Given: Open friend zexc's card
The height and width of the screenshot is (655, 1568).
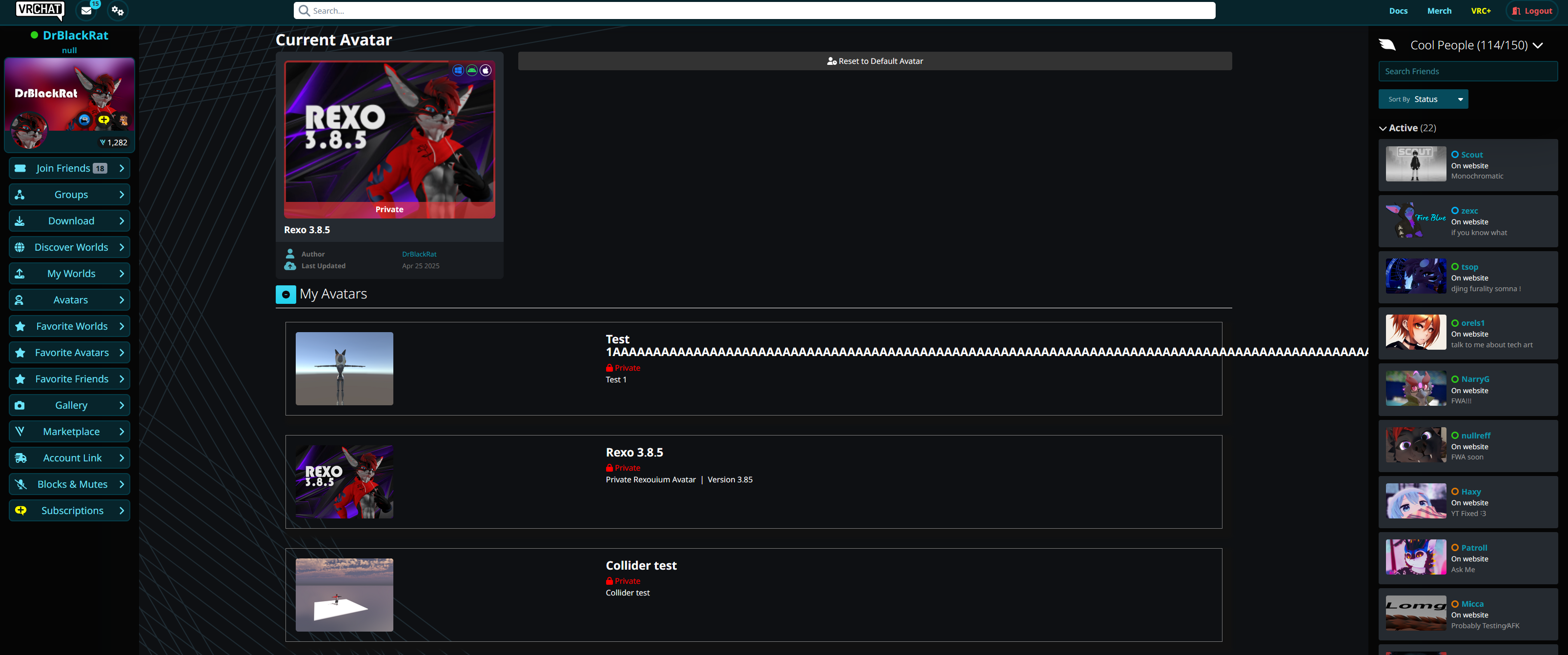Looking at the screenshot, I should [1467, 221].
